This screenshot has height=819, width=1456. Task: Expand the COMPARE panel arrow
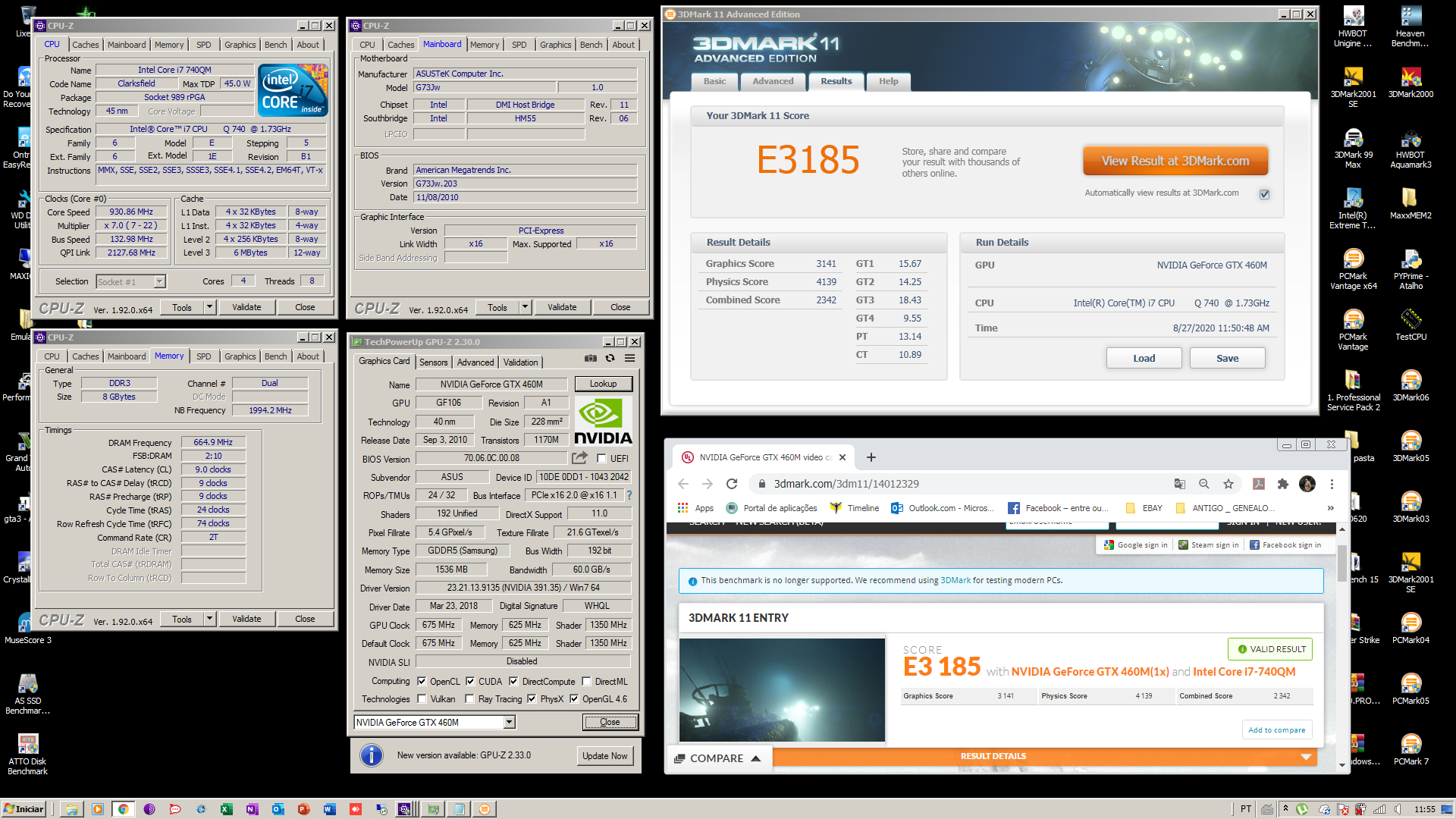[756, 758]
